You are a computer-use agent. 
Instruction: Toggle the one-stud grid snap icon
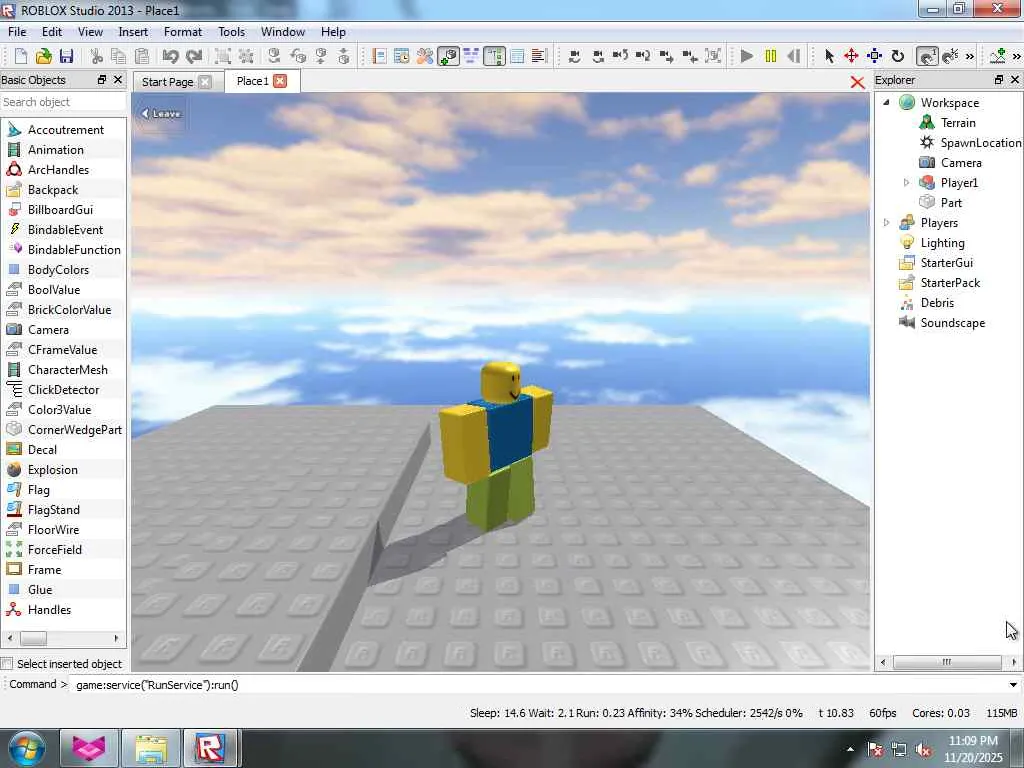(x=927, y=56)
